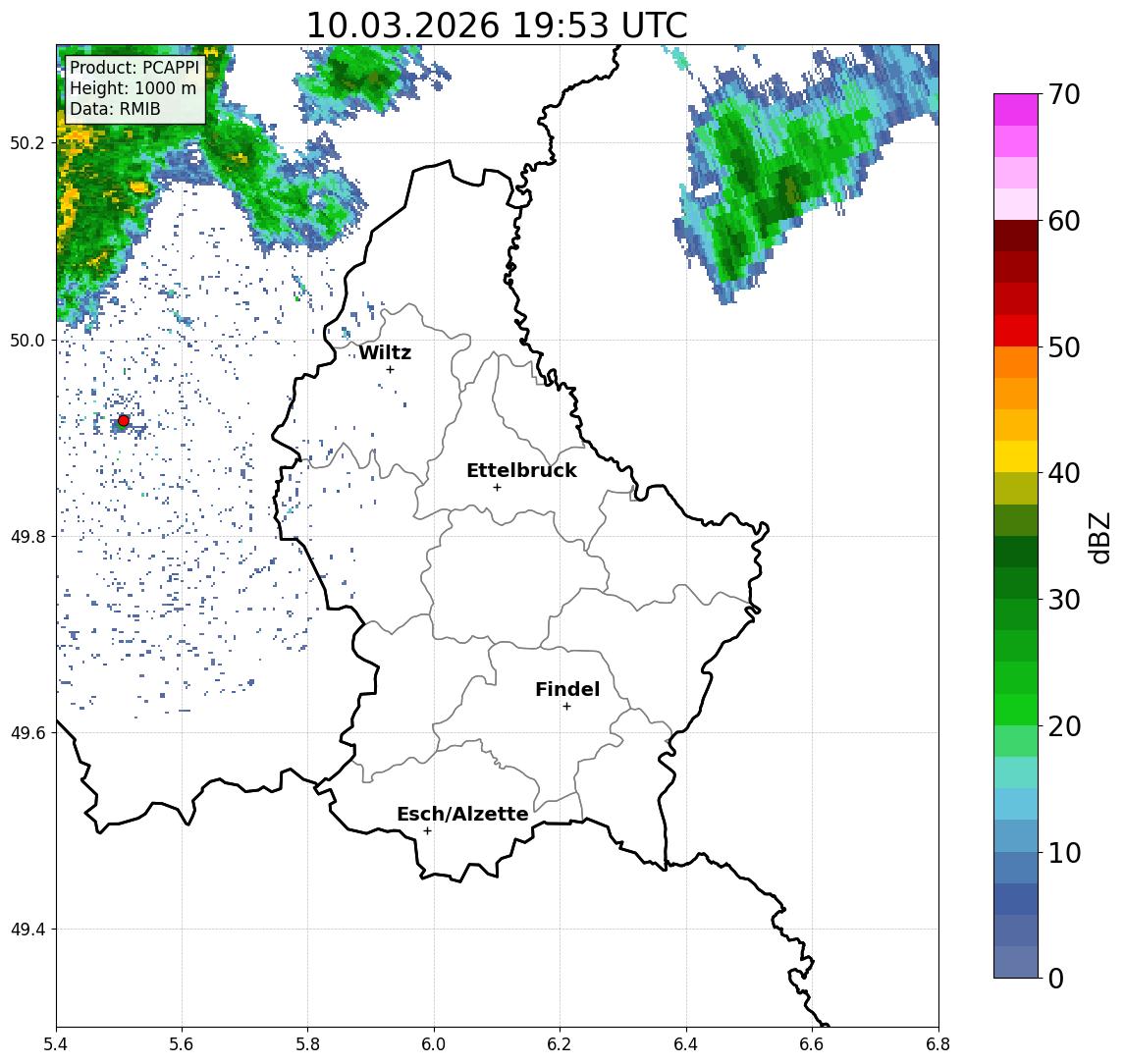Click the colorbar tick label '70'
This screenshot has width=1124, height=1064.
(1064, 94)
